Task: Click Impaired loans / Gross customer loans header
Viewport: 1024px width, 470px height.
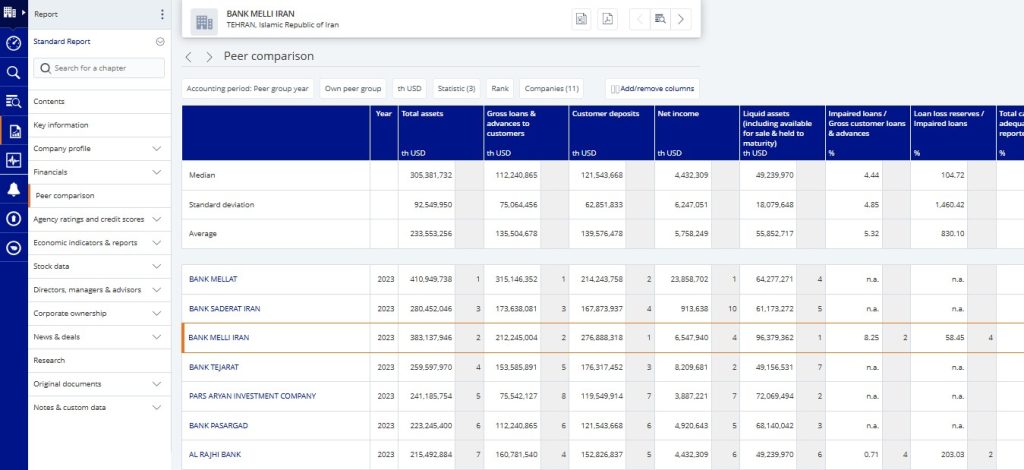Action: click(868, 133)
